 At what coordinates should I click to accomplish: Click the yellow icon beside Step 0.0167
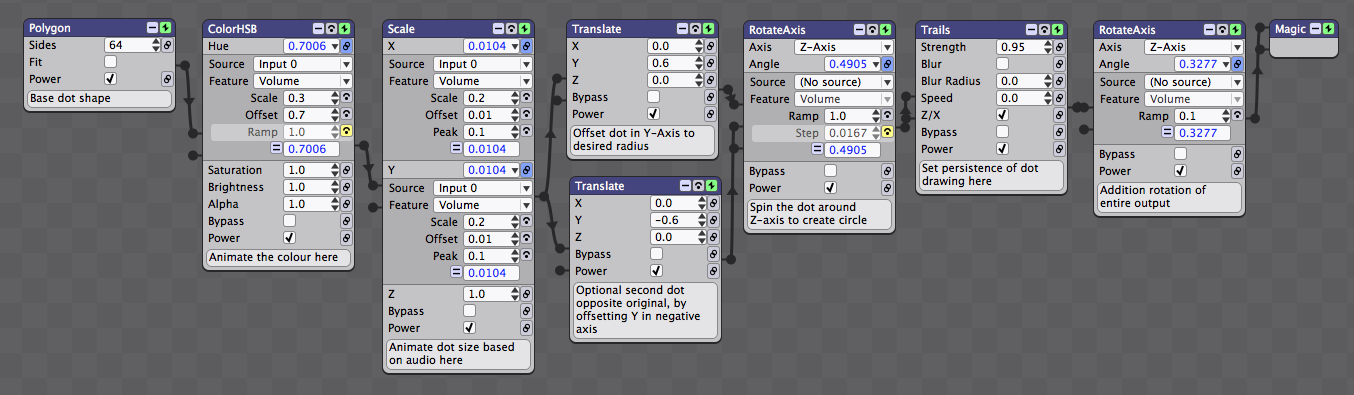[x=888, y=133]
